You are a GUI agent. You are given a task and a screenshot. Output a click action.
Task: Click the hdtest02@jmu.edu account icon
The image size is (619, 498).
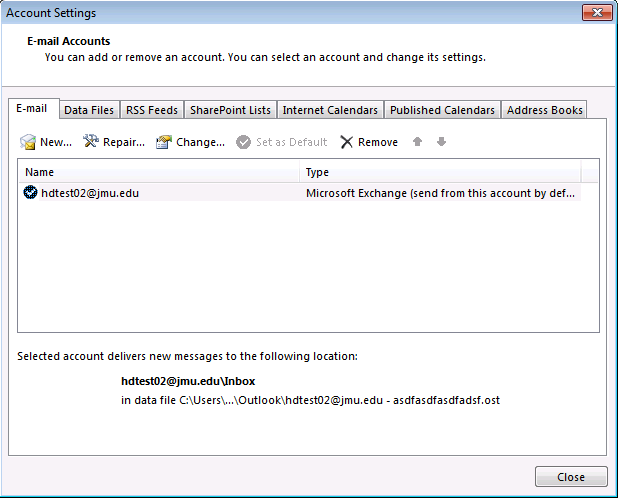(x=30, y=192)
